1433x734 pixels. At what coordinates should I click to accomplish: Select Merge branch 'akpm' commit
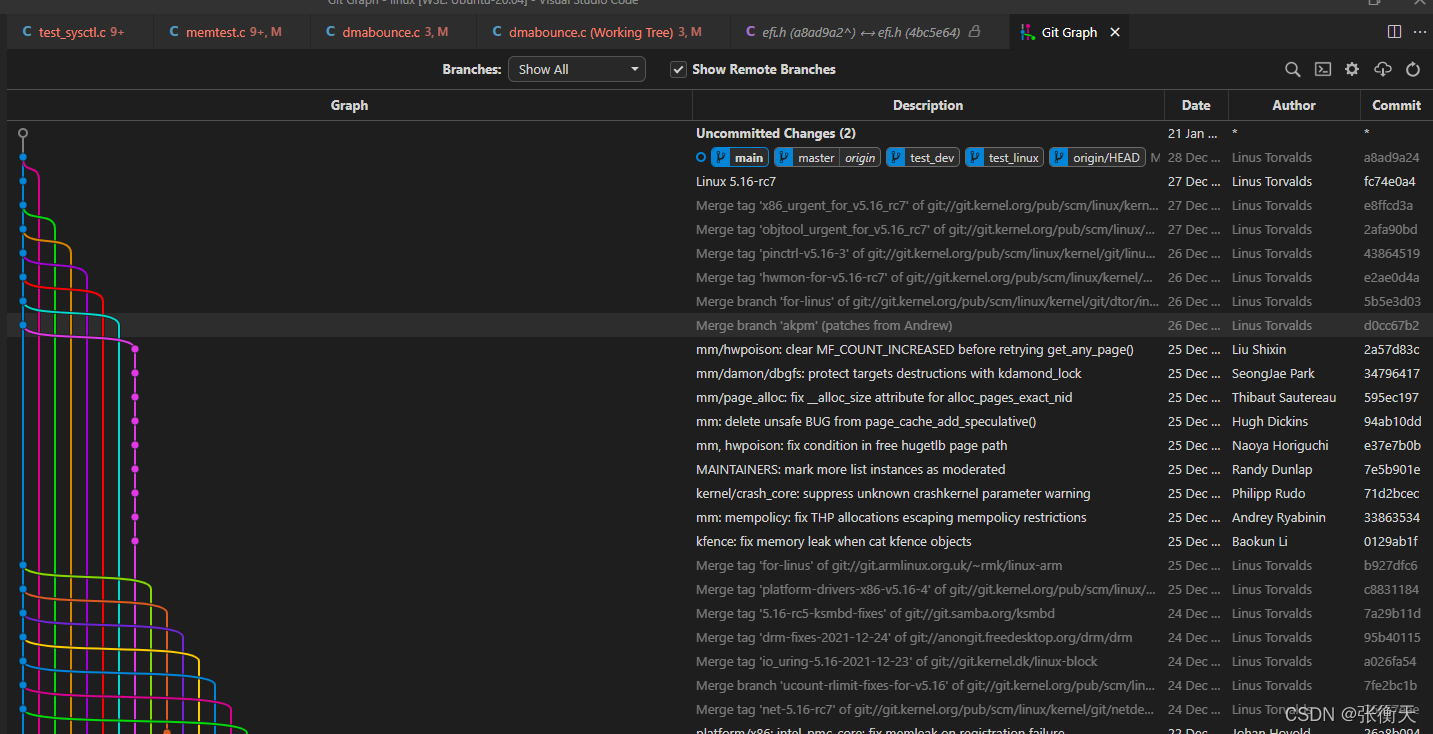click(719, 325)
